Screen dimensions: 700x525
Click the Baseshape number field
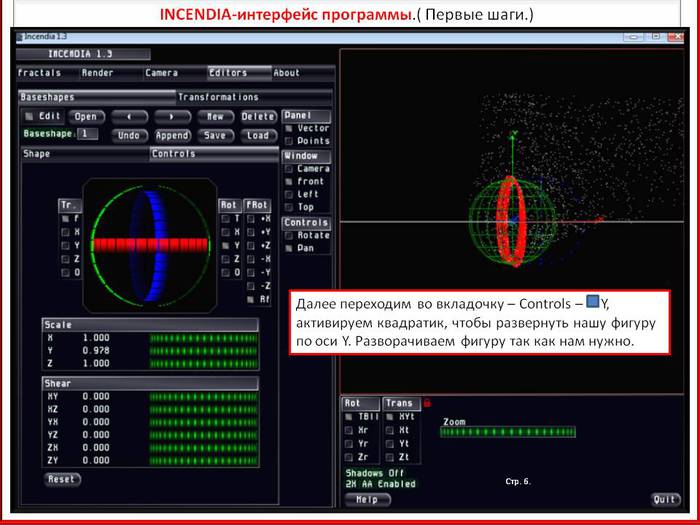(x=88, y=133)
